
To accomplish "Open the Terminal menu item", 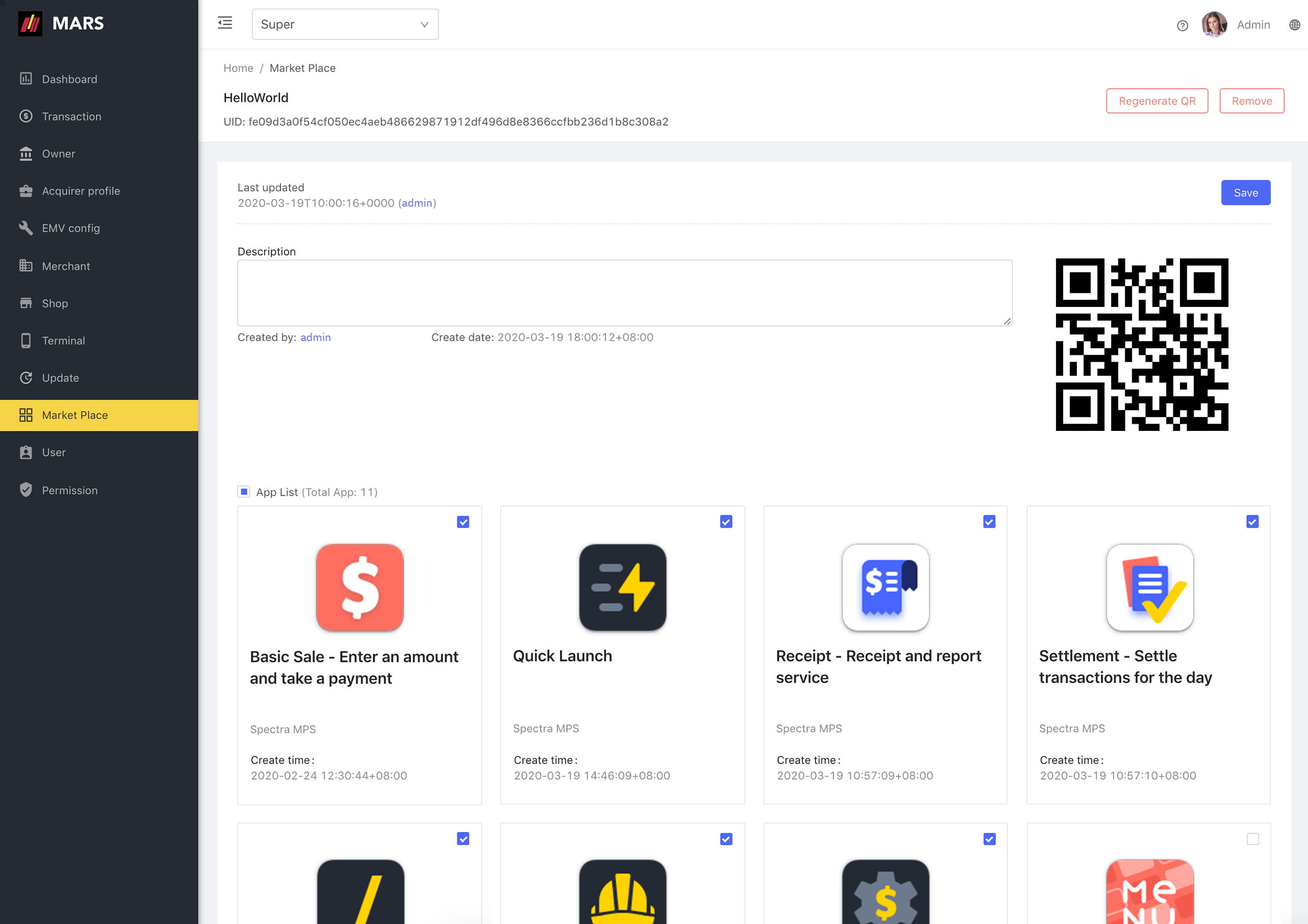I will (63, 341).
